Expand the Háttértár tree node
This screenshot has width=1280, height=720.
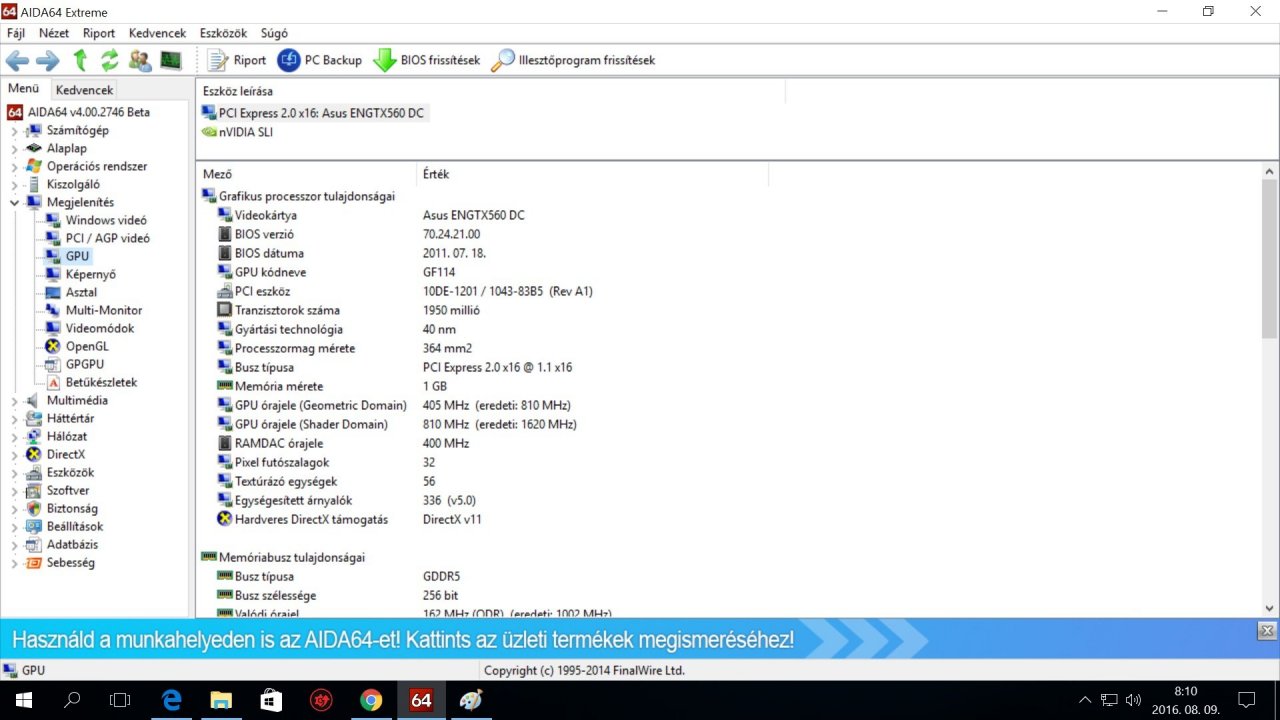pos(14,418)
